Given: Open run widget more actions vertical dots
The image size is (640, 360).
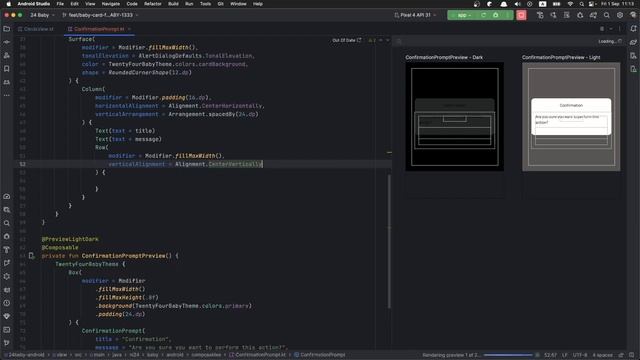Looking at the screenshot, I should pos(507,15).
